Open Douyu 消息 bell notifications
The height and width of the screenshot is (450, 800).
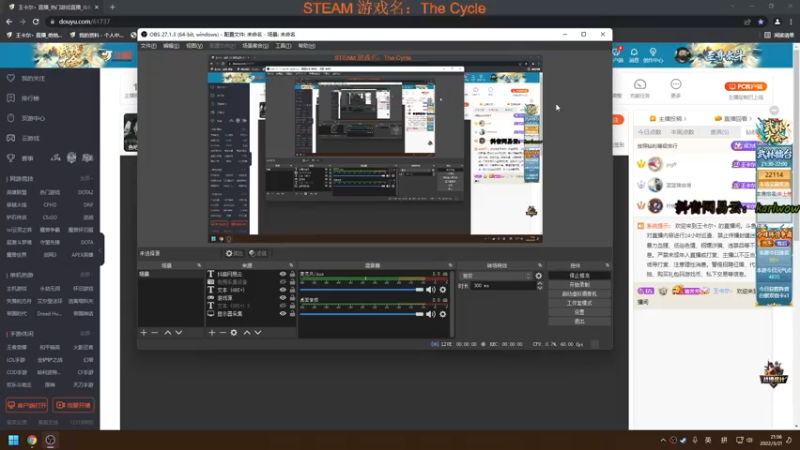pos(634,55)
